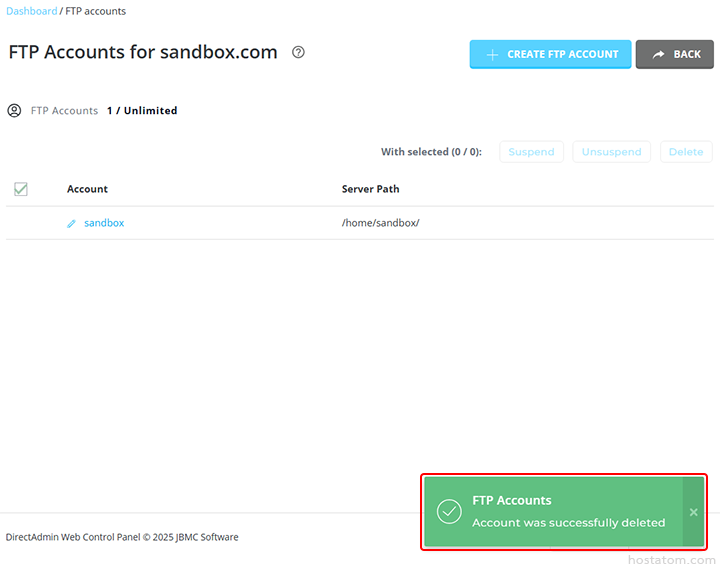Click the DirectAdmin footer copyright text
720x568 pixels.
pos(122,537)
